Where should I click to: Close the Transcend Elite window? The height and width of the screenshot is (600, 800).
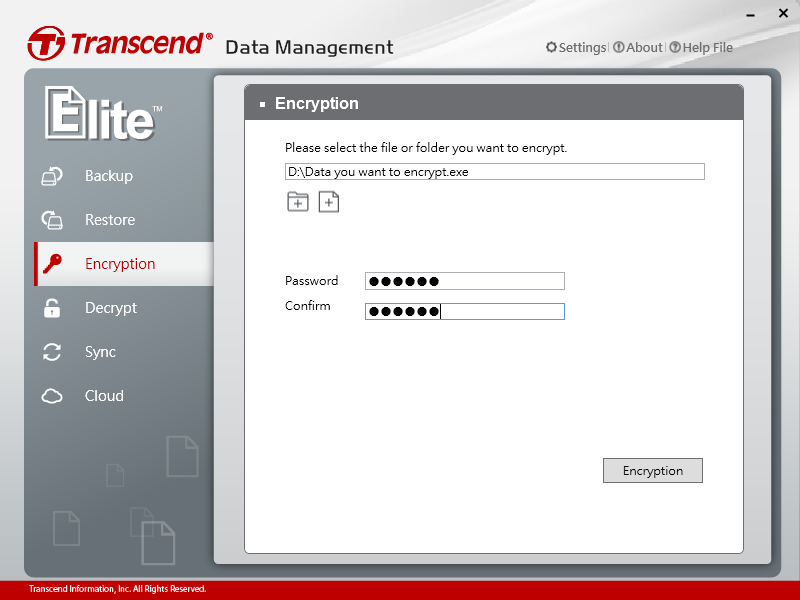pos(782,14)
